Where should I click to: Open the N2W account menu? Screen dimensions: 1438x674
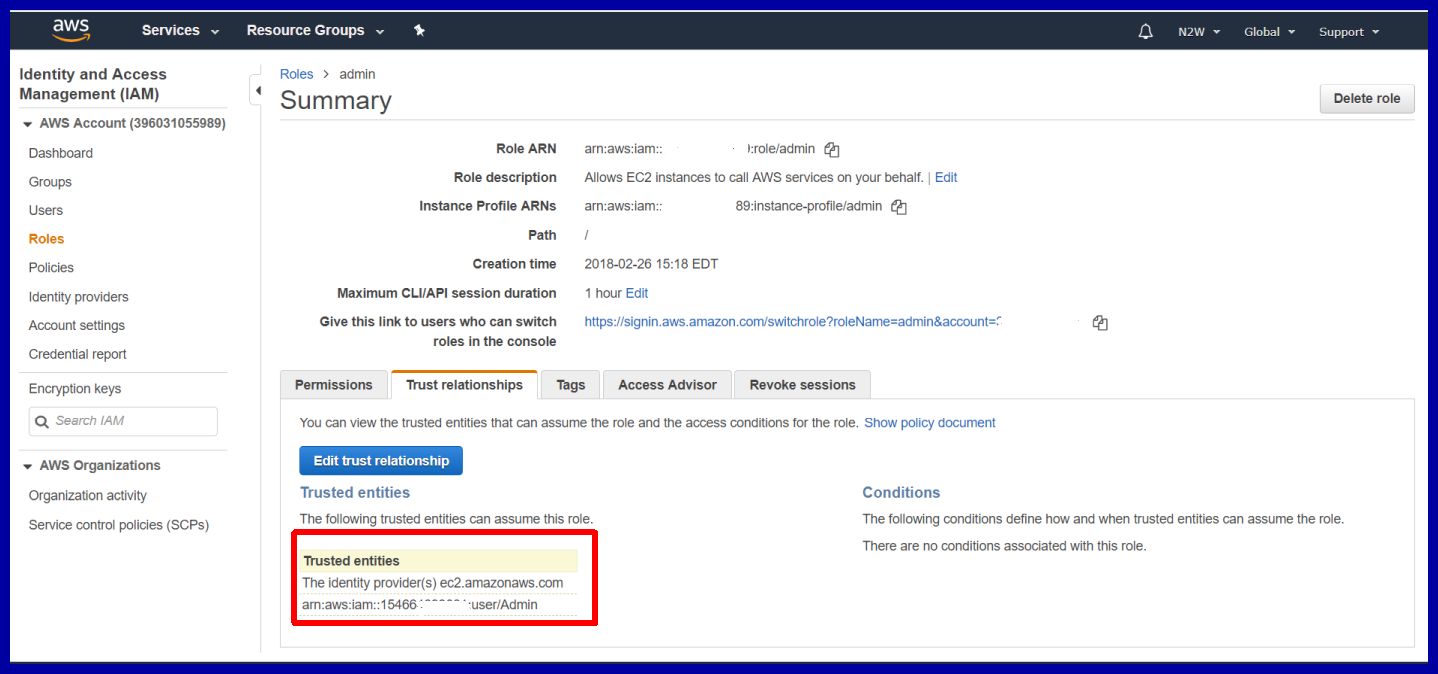(x=1199, y=32)
